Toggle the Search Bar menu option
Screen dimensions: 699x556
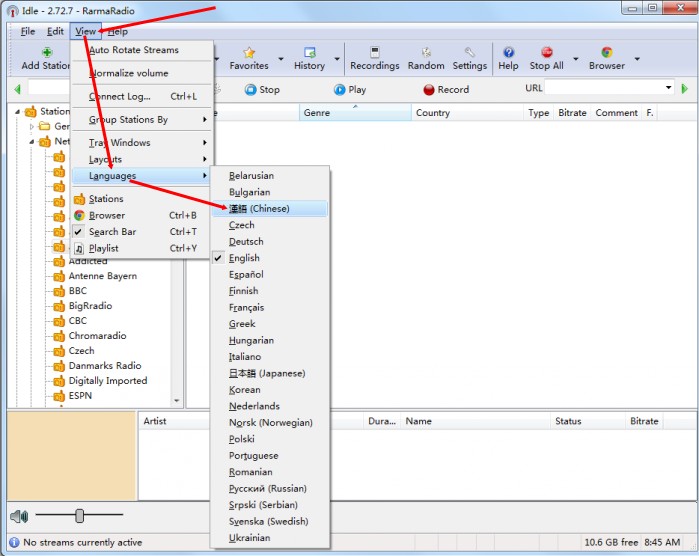tap(112, 232)
